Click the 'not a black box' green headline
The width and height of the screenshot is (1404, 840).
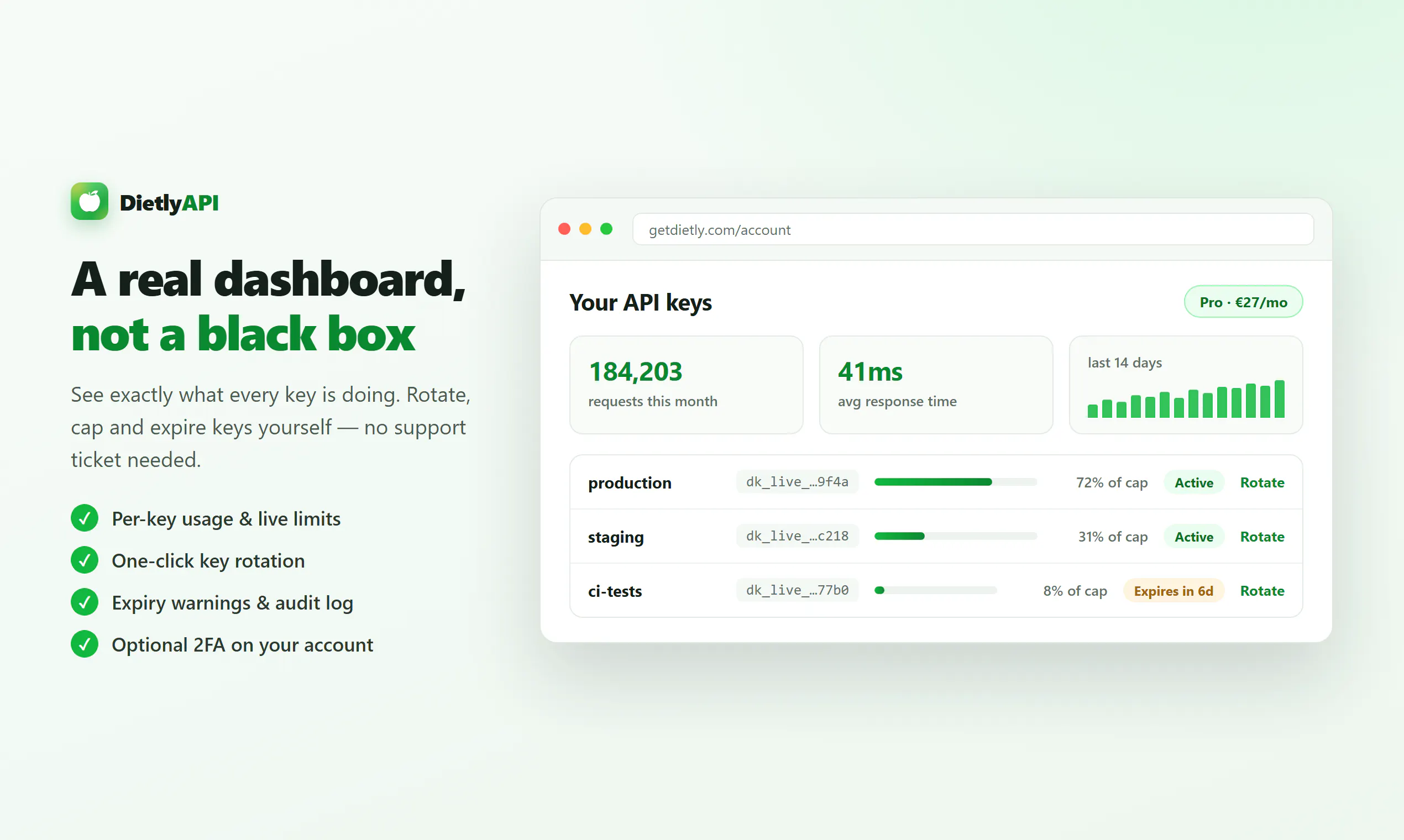(243, 334)
